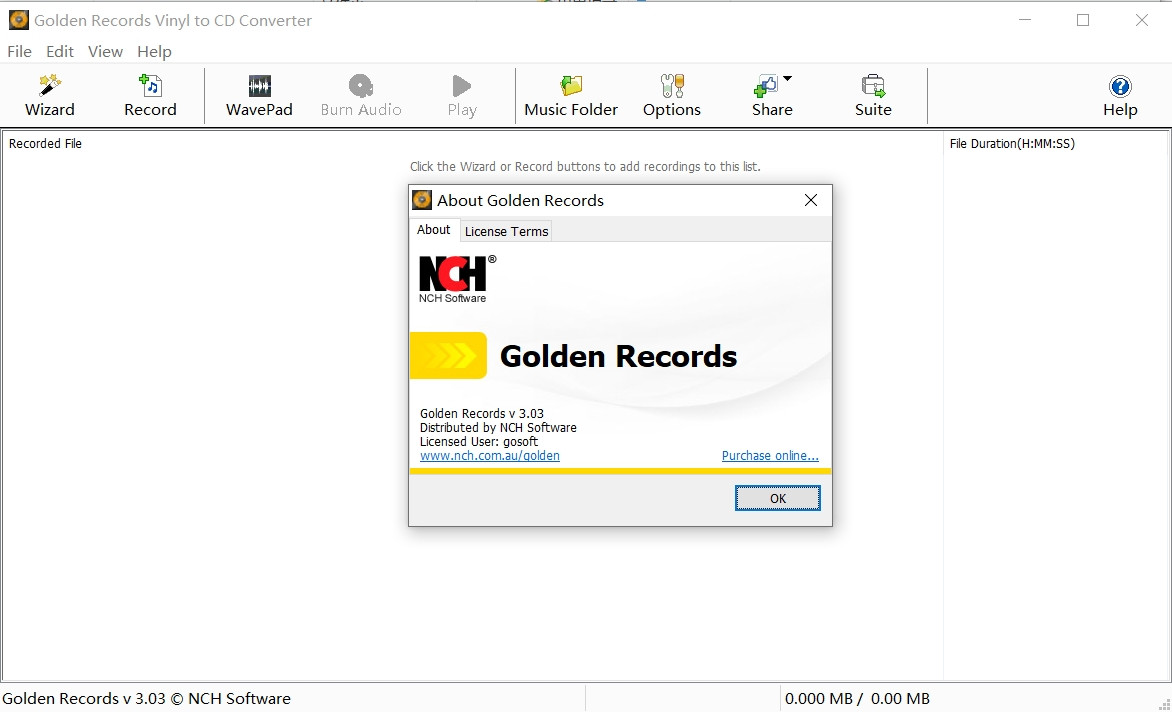Viewport: 1172px width, 712px height.
Task: Expand the Share dropdown arrow
Action: coord(787,78)
